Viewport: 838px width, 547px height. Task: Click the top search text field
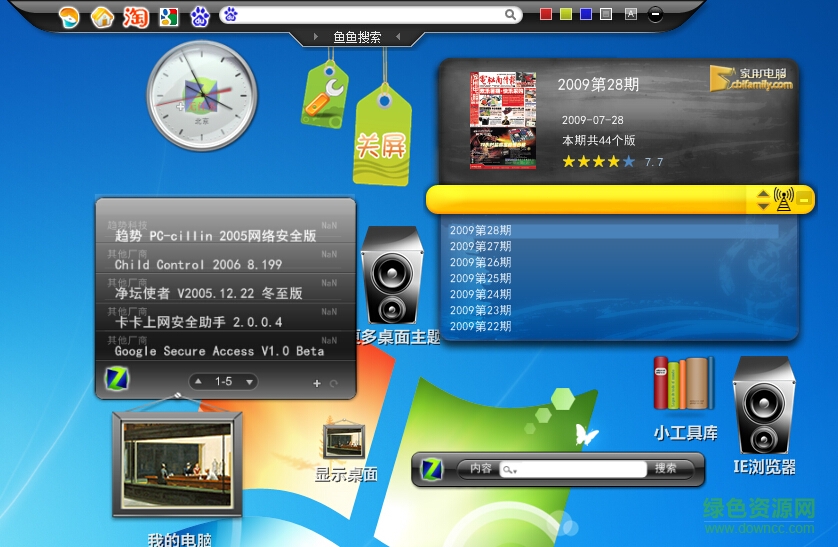pos(370,15)
